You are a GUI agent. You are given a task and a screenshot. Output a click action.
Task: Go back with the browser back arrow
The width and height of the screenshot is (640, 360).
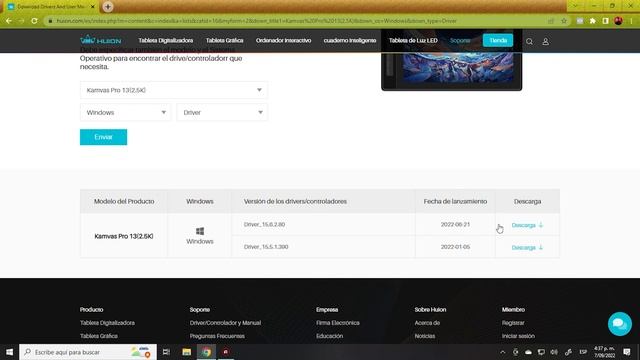[x=9, y=21]
